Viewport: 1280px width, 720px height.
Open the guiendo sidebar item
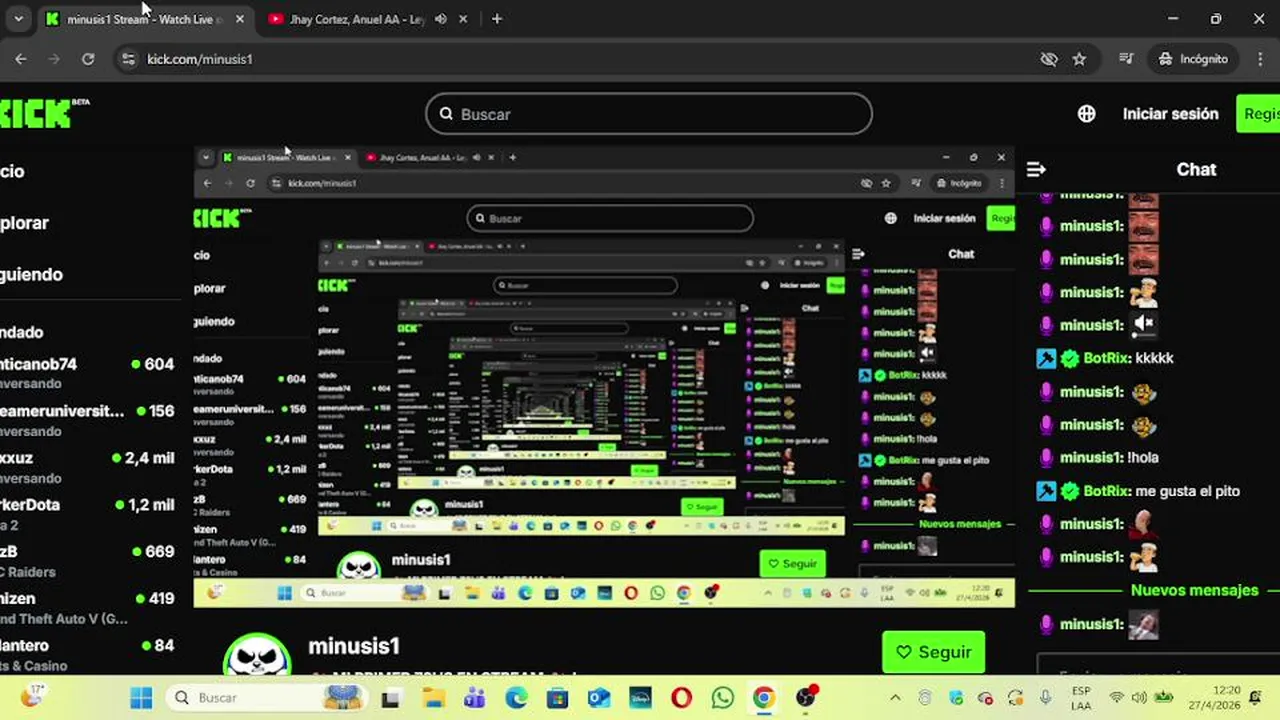pos(31,275)
